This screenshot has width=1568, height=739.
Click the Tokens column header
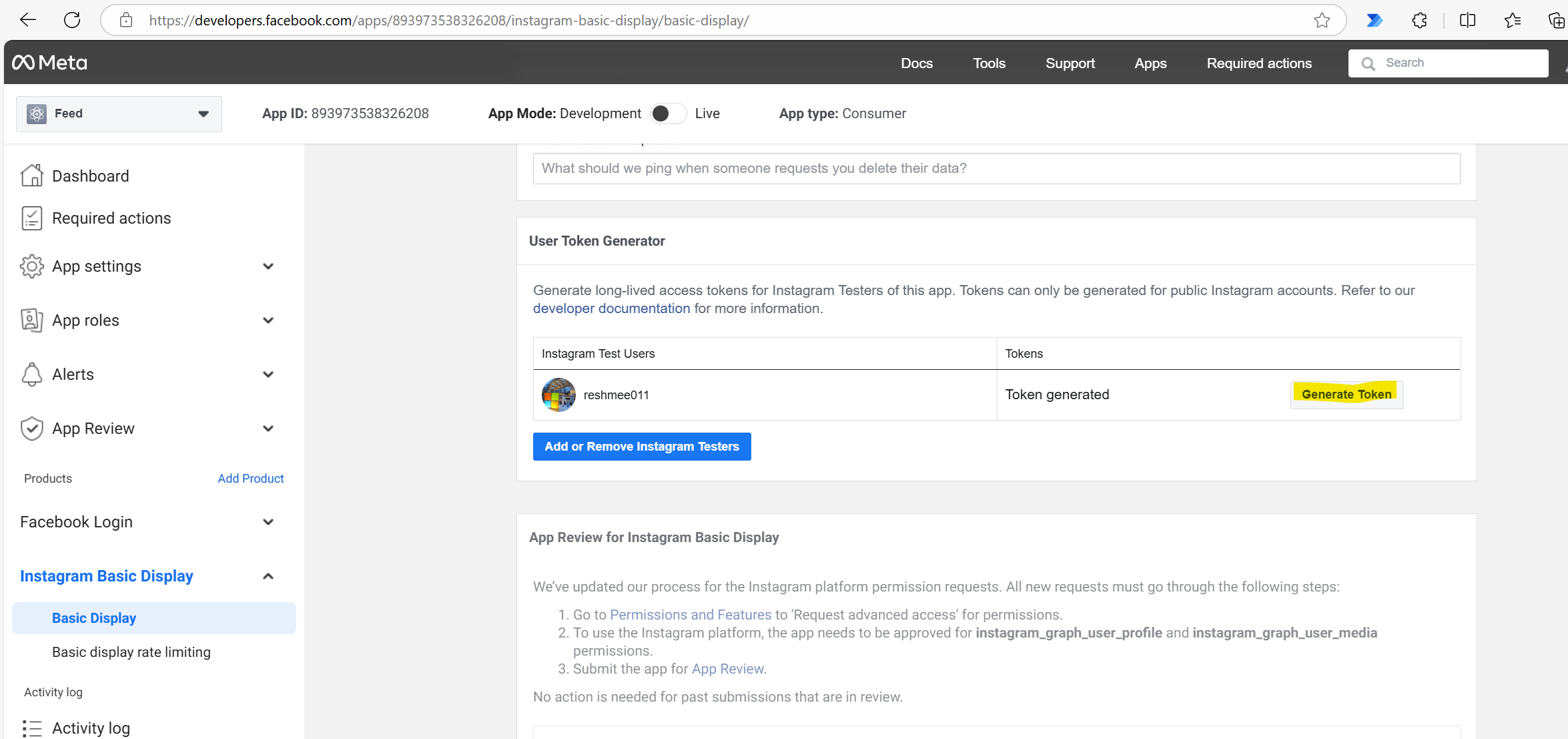(1024, 354)
